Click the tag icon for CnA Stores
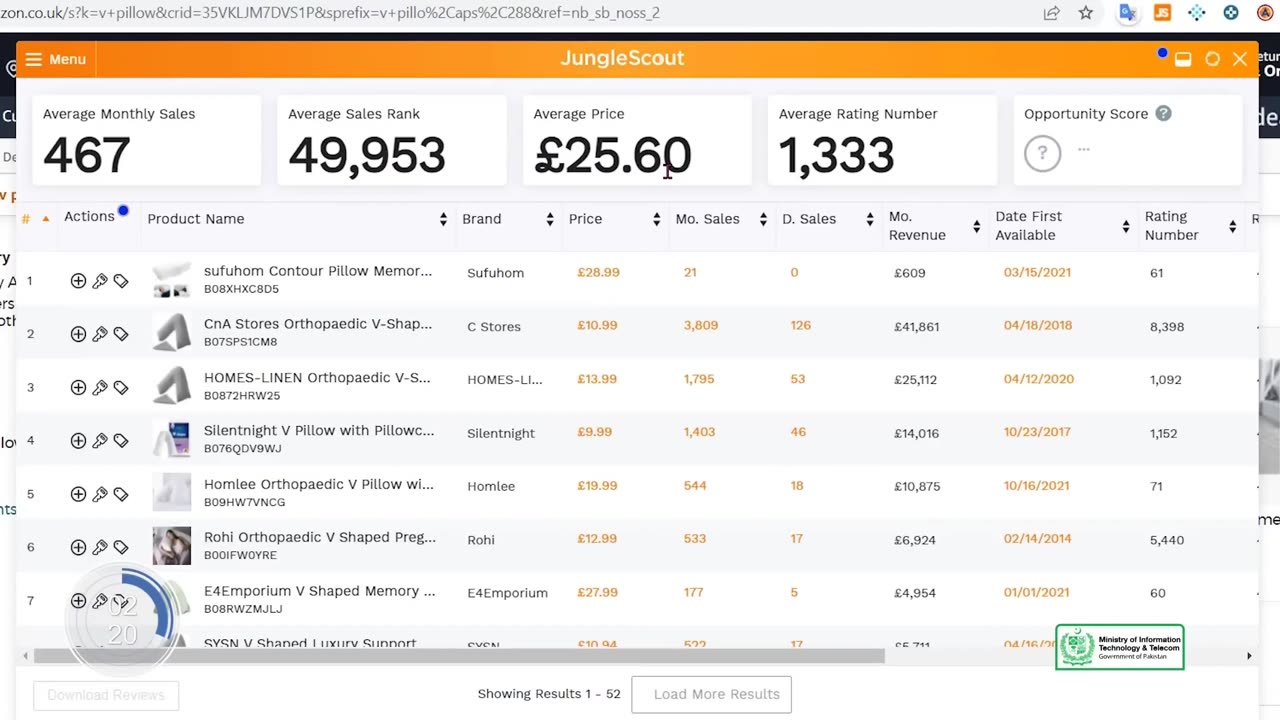This screenshot has width=1280, height=720. point(121,334)
